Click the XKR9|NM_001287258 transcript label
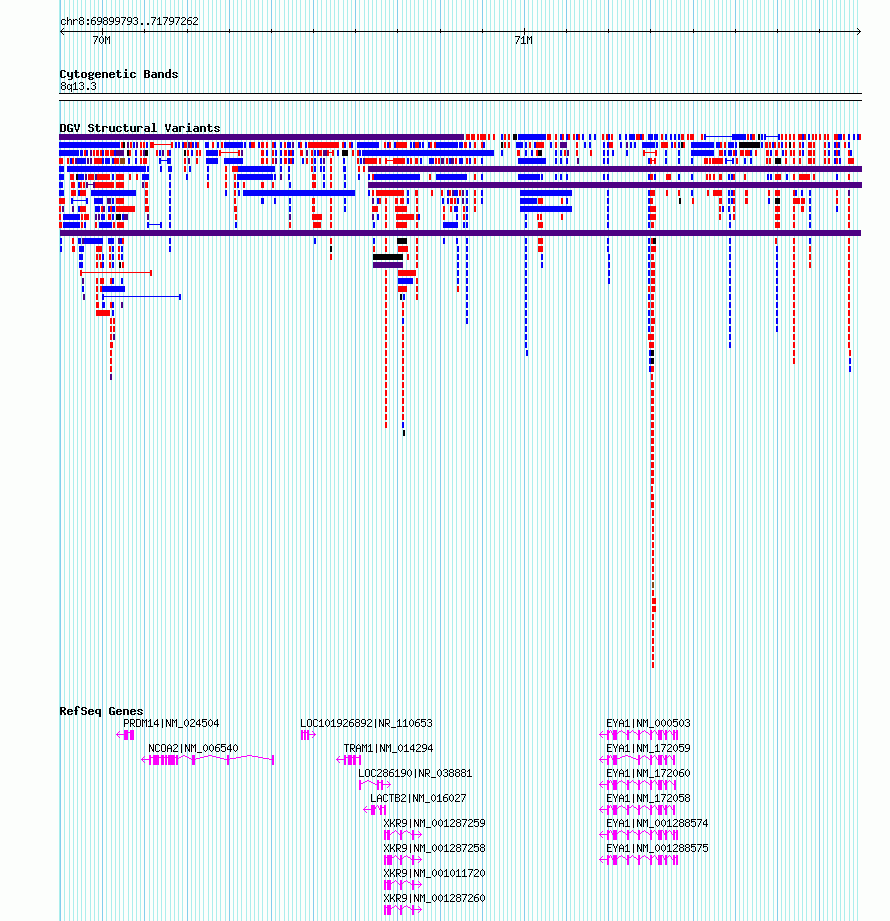The width and height of the screenshot is (890, 921). coord(434,848)
